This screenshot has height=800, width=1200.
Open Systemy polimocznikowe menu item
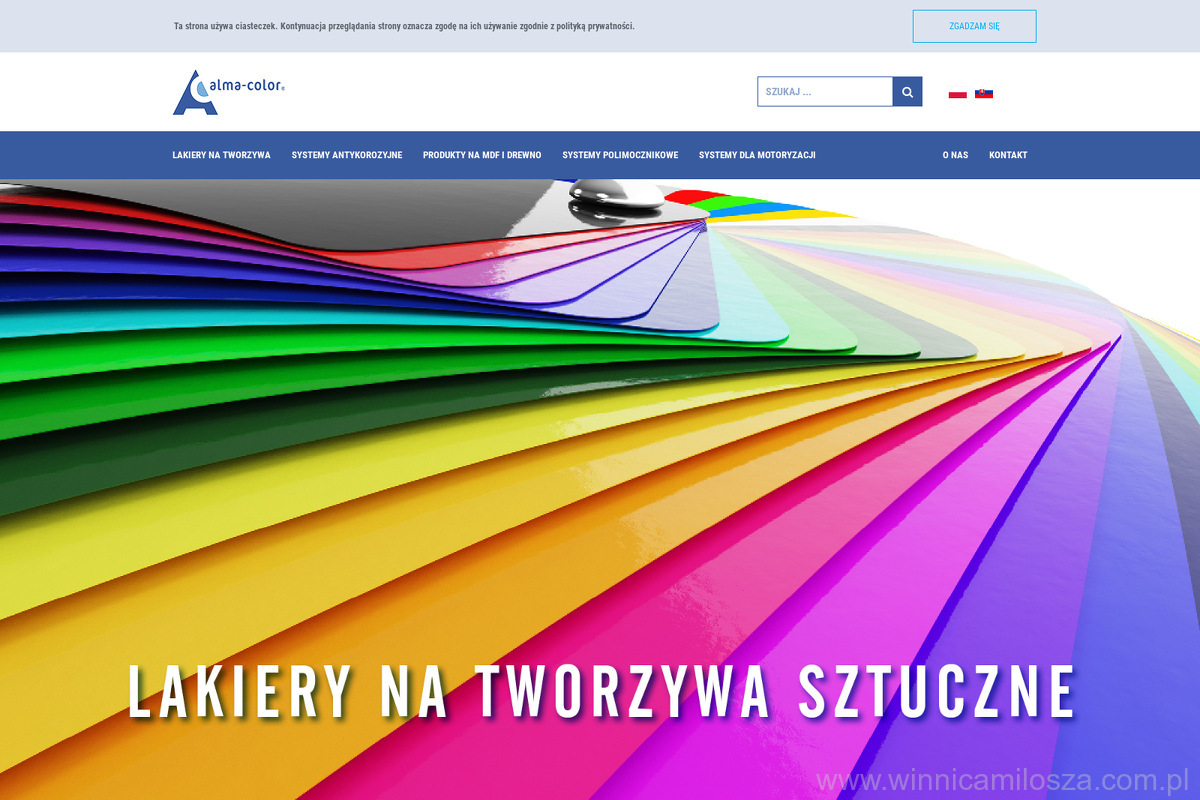click(620, 155)
